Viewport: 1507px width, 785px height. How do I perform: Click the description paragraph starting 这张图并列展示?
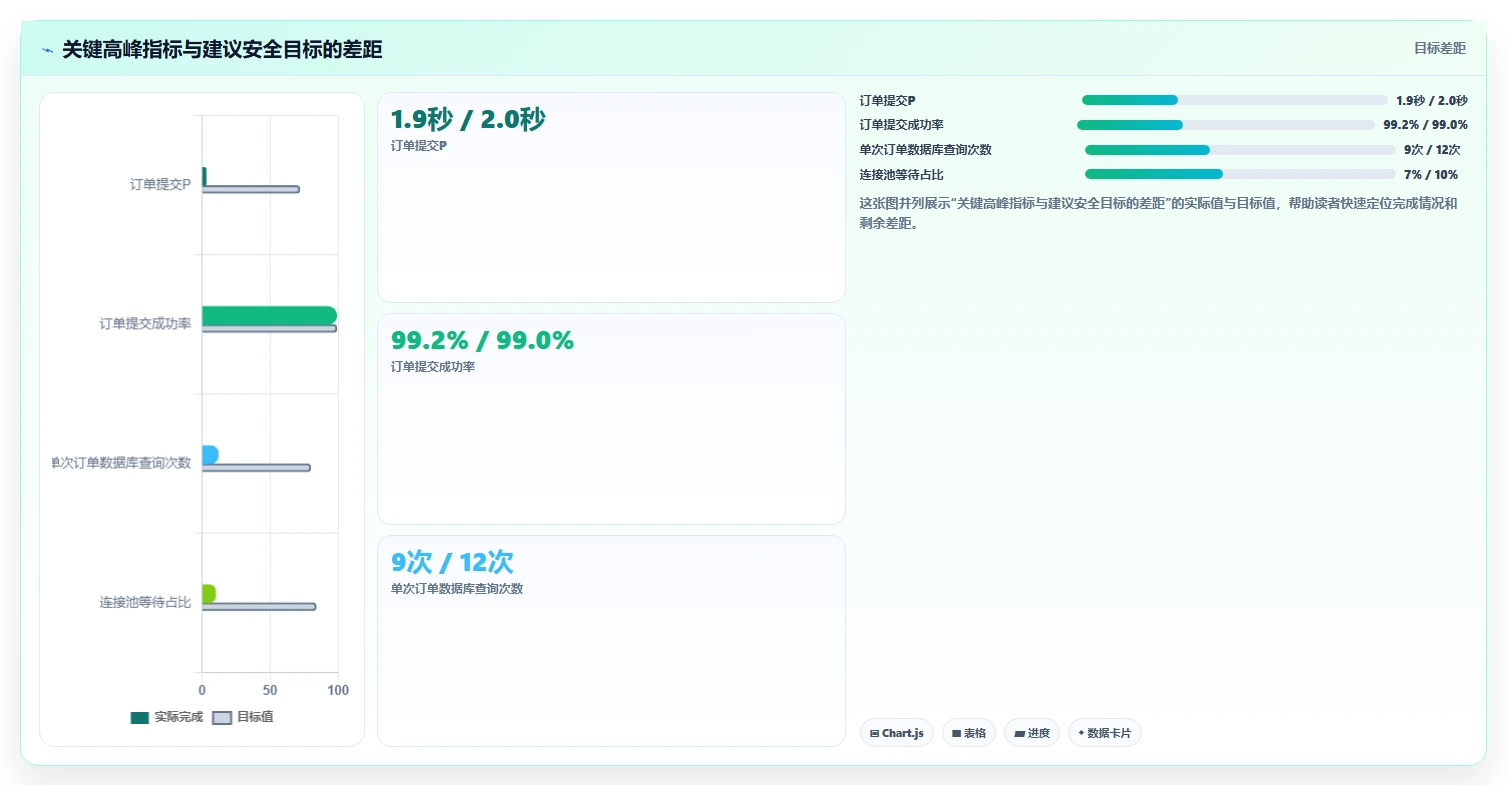(1158, 213)
